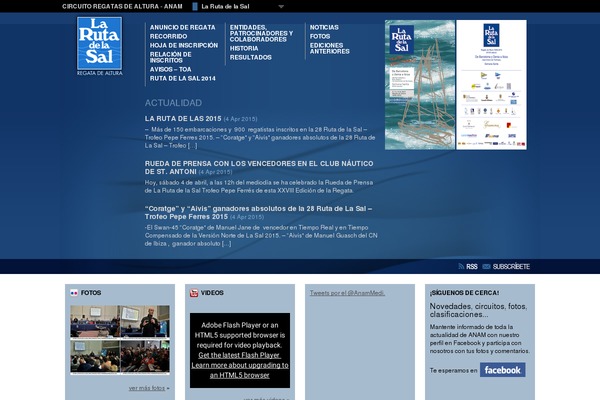
Task: Open AVISOS – TOA
Action: [x=170, y=69]
